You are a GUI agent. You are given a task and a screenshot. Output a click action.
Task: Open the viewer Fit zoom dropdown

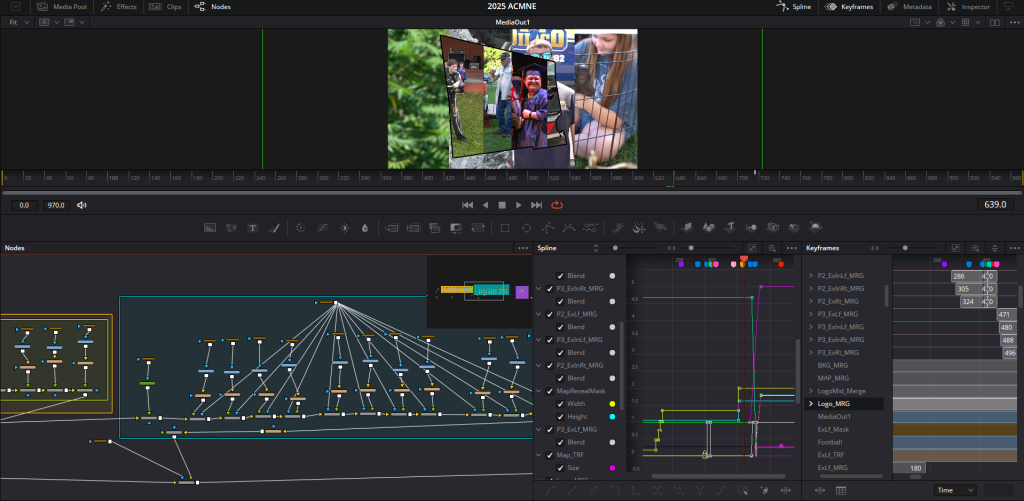18,22
